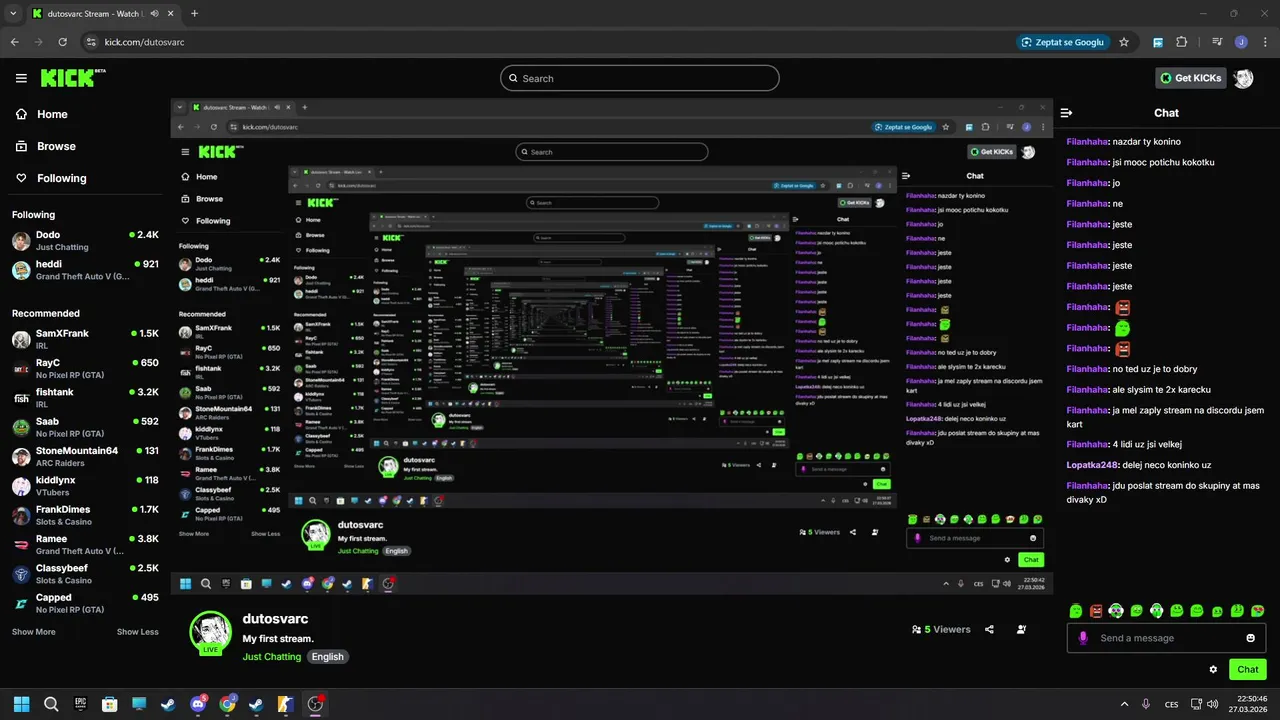Open the SamXFrank recommended channel
This screenshot has width=1280, height=720.
(x=85, y=339)
